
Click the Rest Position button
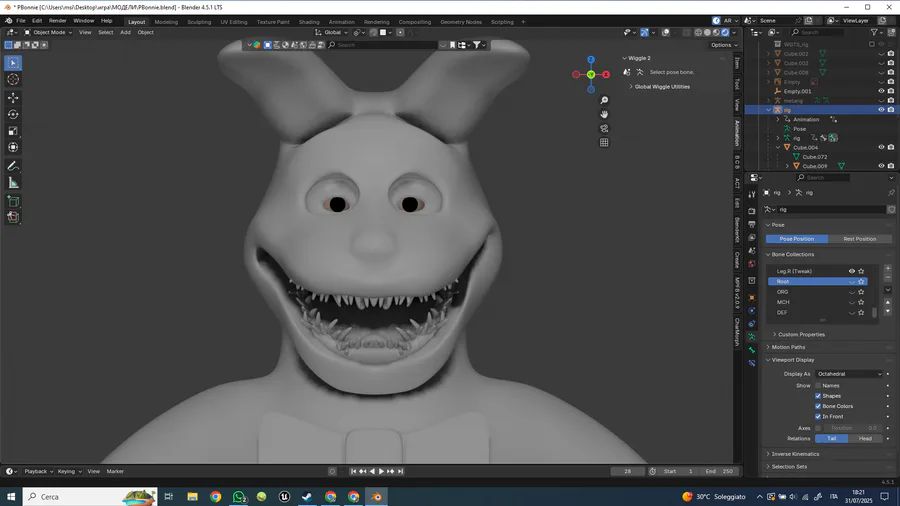point(859,239)
